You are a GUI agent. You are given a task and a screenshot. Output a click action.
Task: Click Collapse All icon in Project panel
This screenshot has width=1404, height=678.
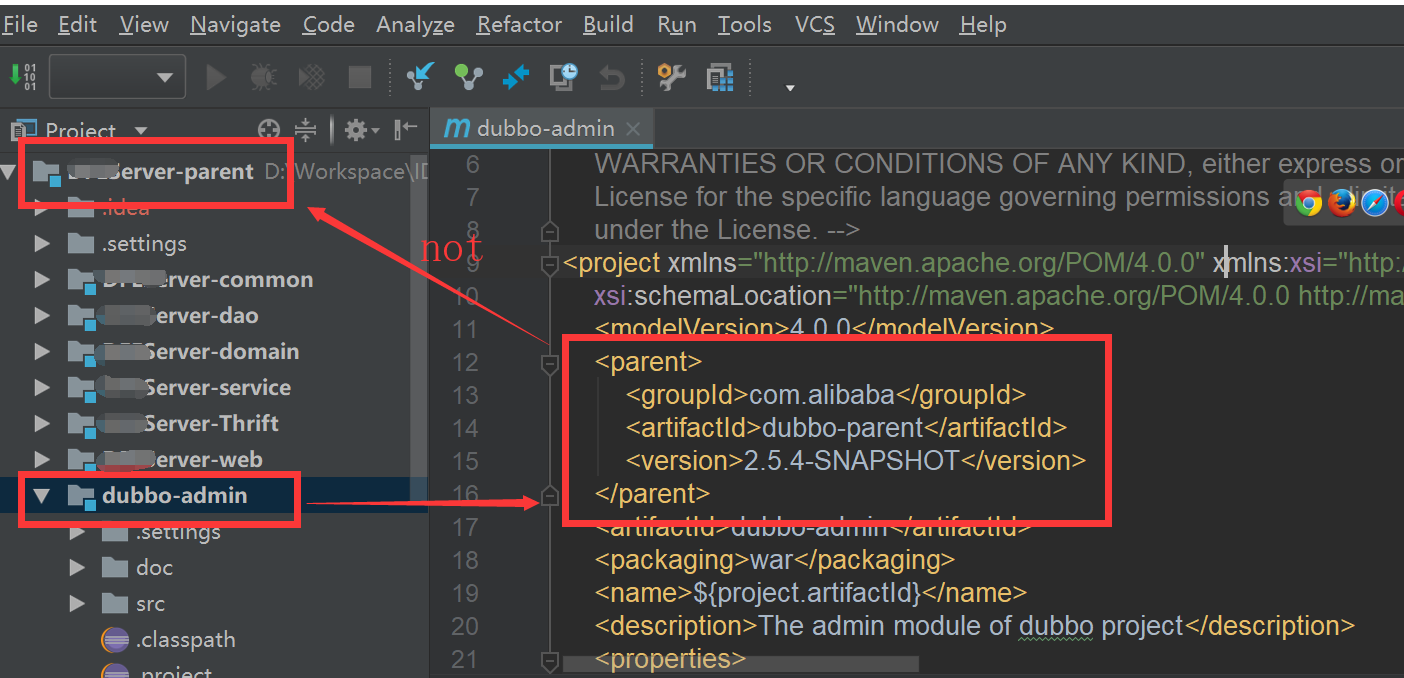point(306,129)
